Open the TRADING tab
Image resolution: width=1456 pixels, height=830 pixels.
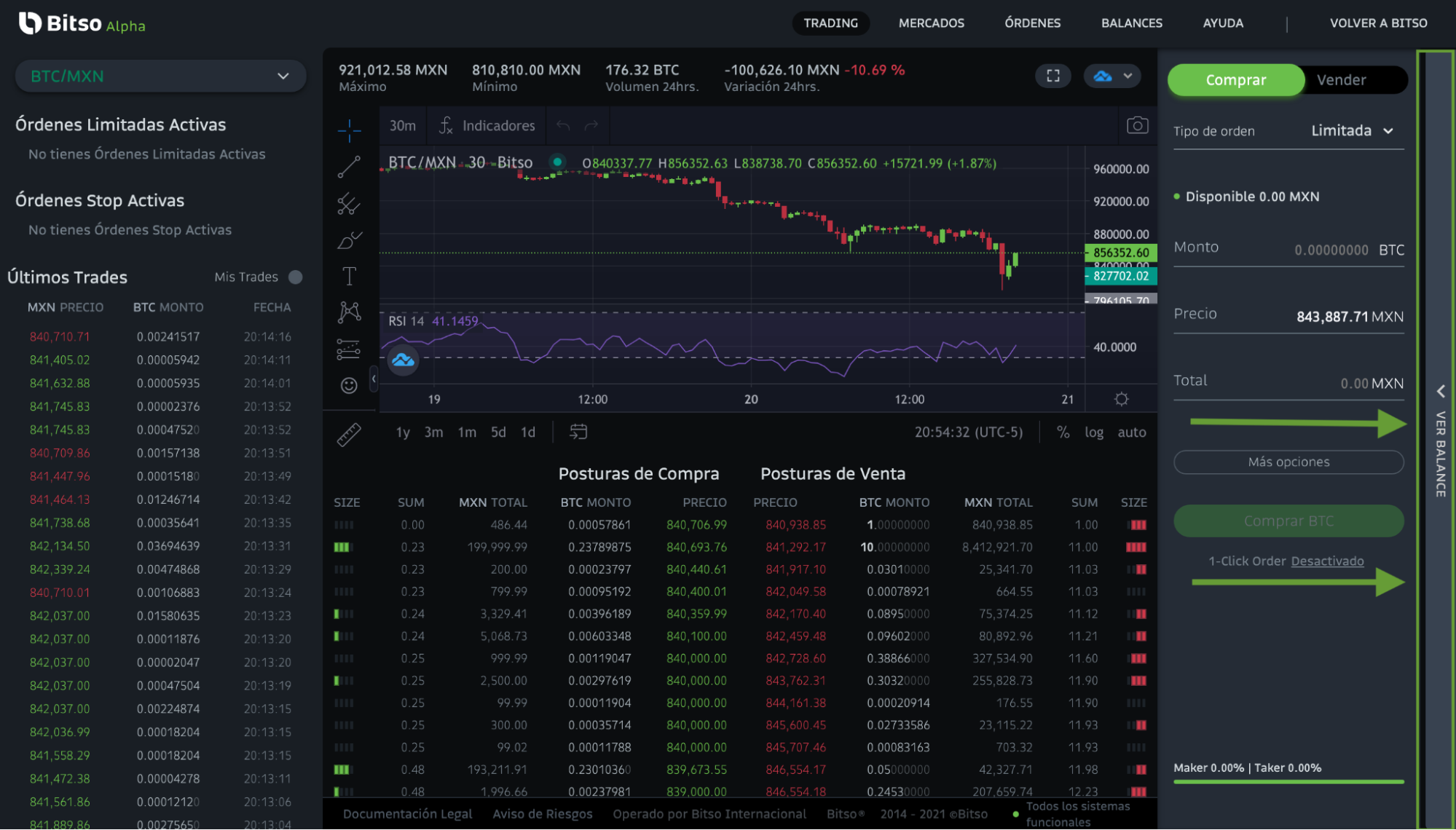point(830,23)
